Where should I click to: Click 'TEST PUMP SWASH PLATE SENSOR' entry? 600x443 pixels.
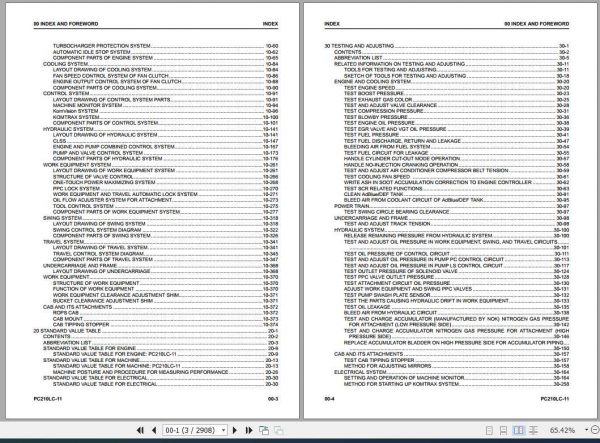[387, 295]
